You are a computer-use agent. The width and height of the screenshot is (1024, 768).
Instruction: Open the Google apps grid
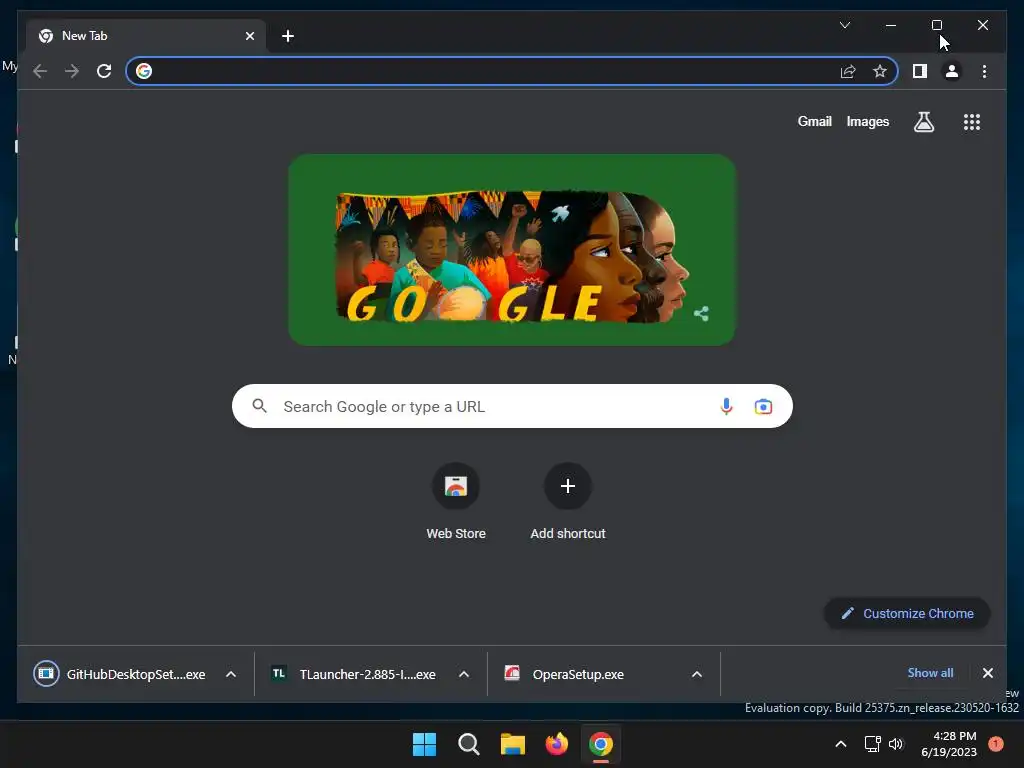point(972,121)
